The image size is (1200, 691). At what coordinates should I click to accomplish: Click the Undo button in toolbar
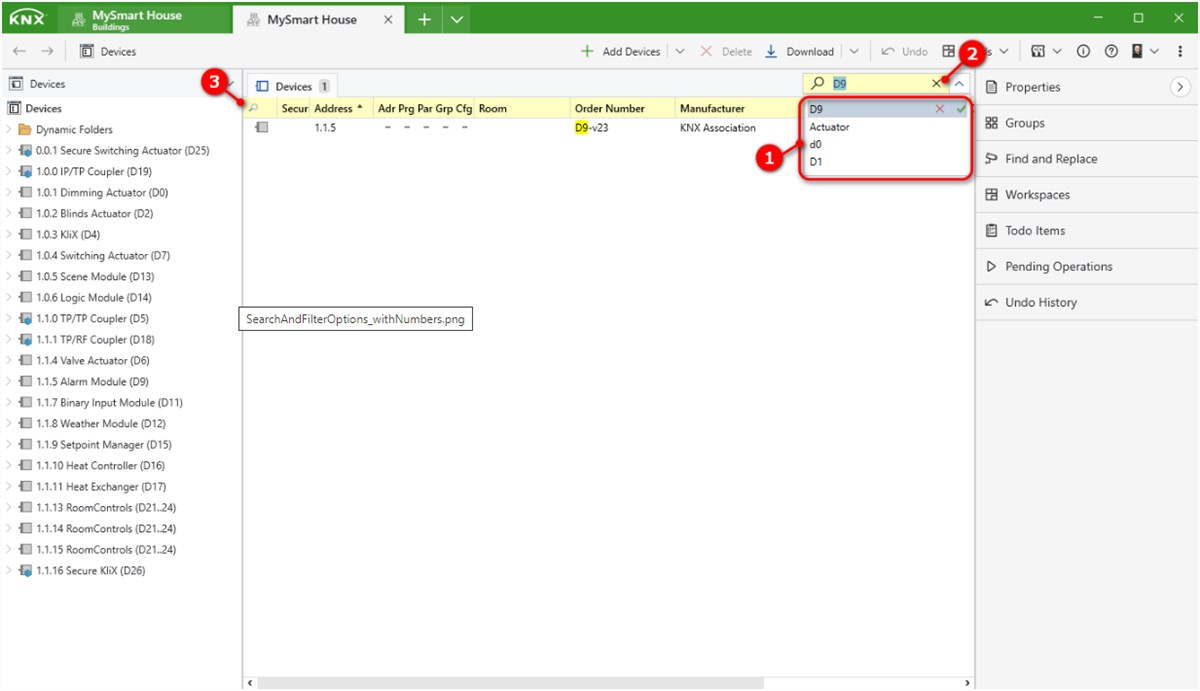point(904,51)
